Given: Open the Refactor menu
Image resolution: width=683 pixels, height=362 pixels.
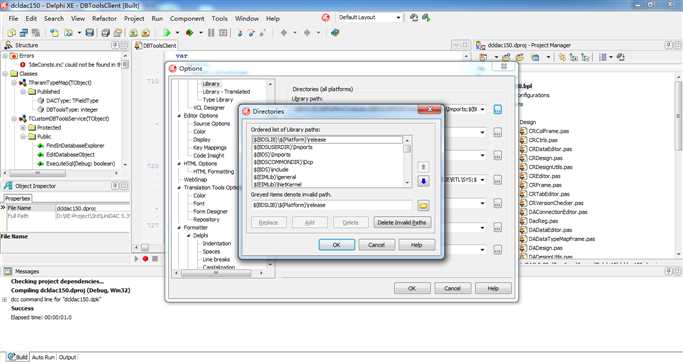Looking at the screenshot, I should point(104,18).
